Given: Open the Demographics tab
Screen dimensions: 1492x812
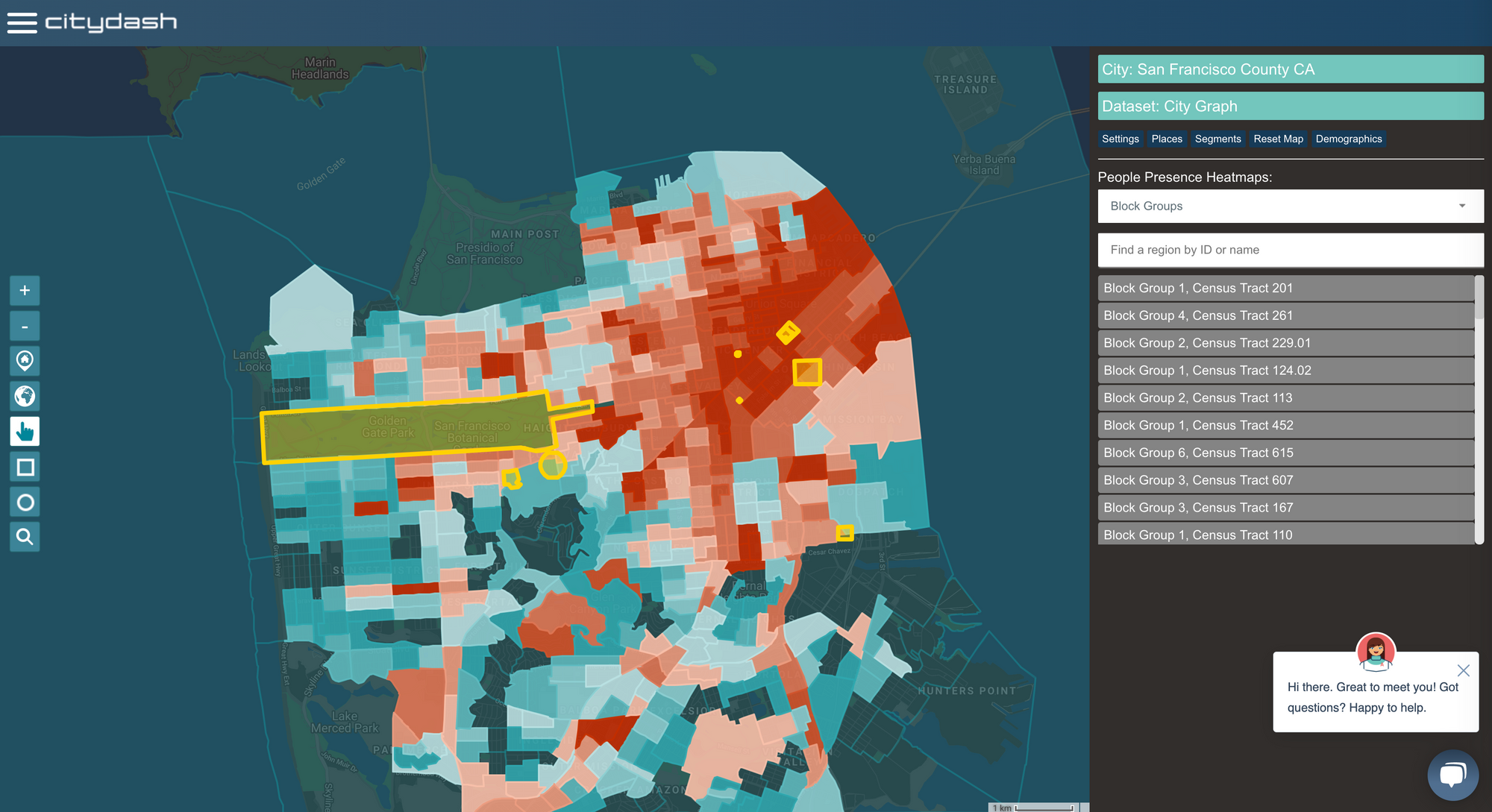Looking at the screenshot, I should click(1348, 139).
